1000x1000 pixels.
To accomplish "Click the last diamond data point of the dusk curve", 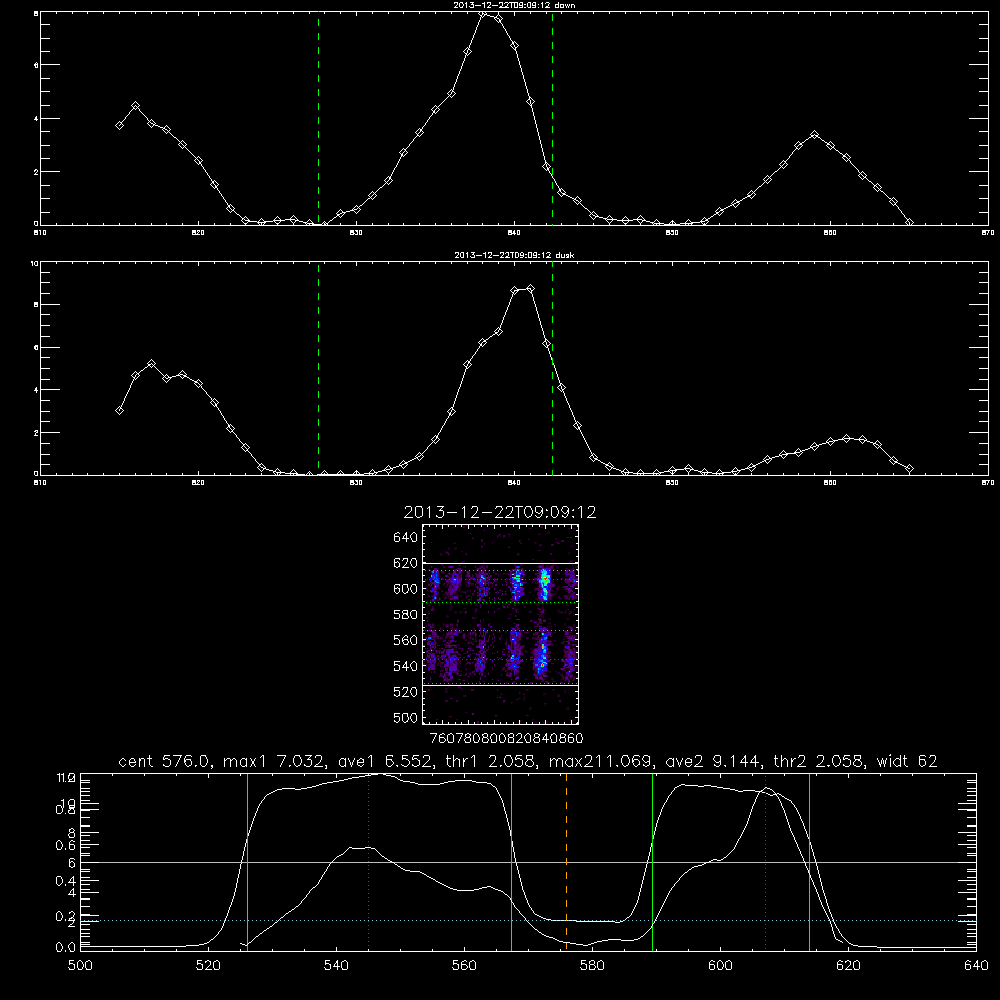I will click(x=909, y=469).
